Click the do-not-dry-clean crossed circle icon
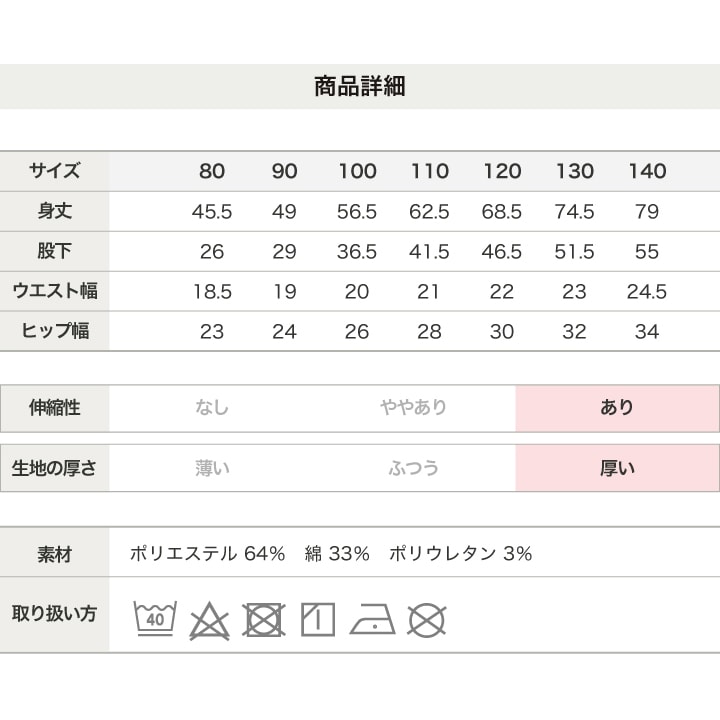This screenshot has width=720, height=720. pyautogui.click(x=427, y=620)
